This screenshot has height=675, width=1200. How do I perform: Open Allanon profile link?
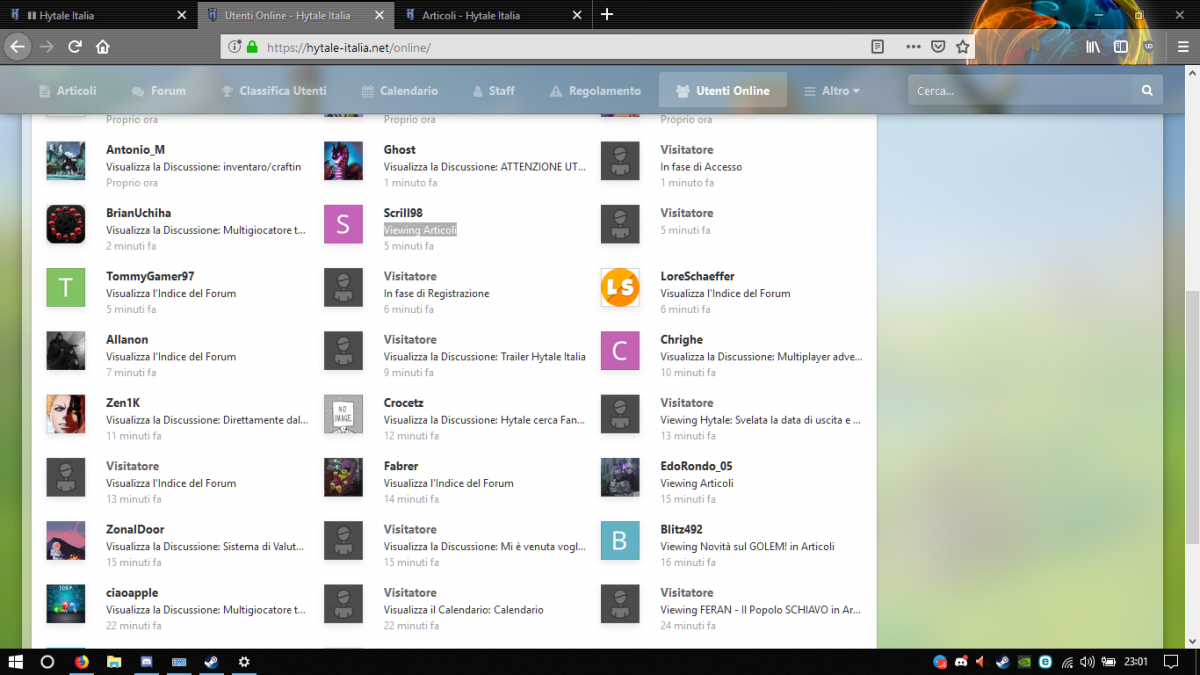(128, 339)
